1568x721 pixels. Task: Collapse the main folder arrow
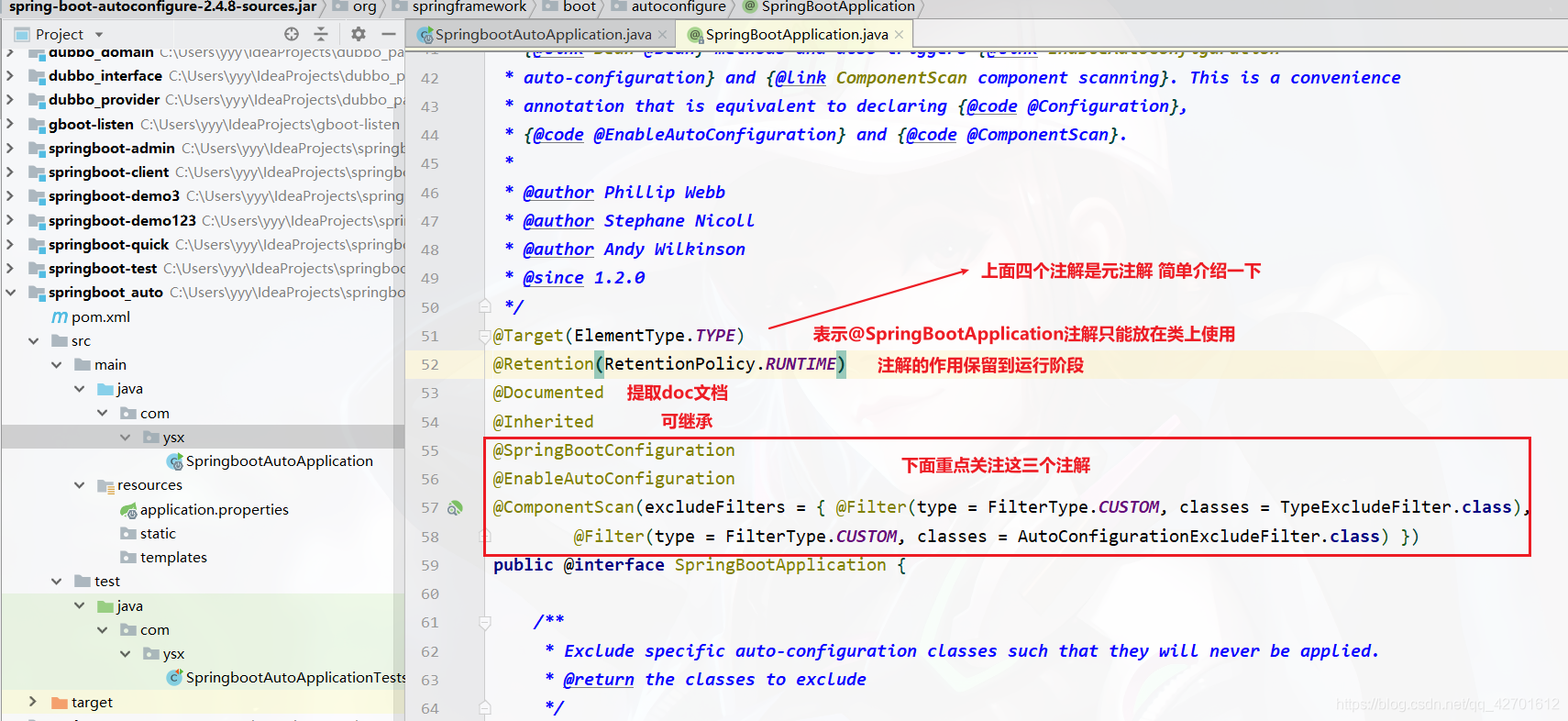pos(57,364)
